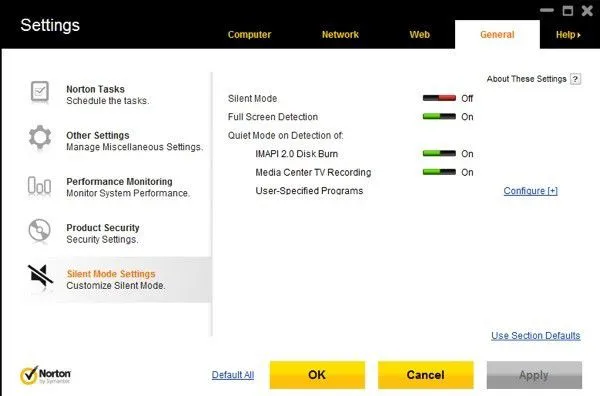600x396 pixels.
Task: Click 'Manage Miscellaneous Settings.' description
Action: tap(134, 147)
